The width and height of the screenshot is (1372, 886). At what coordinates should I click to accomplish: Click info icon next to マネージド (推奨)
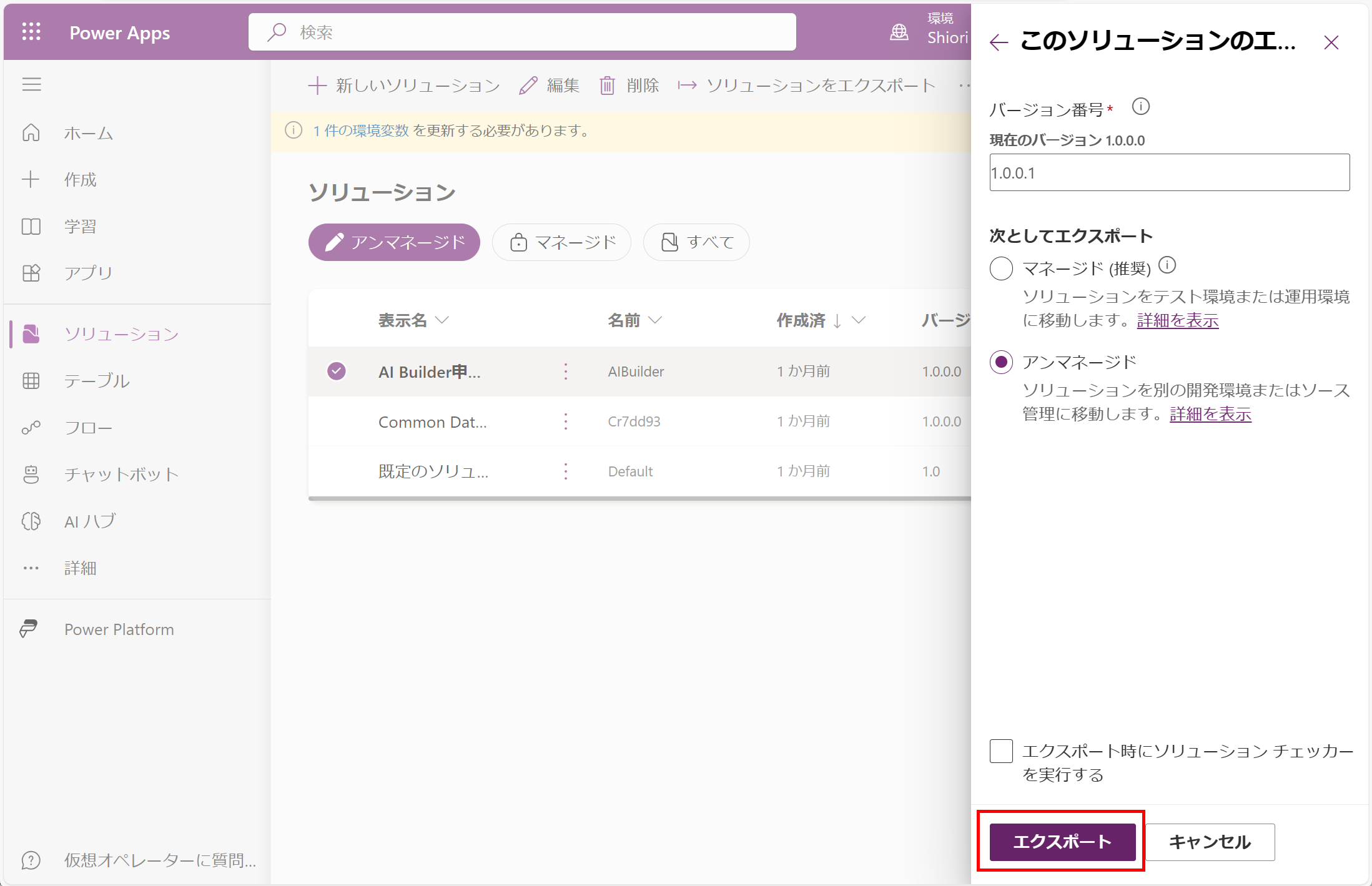point(1167,266)
